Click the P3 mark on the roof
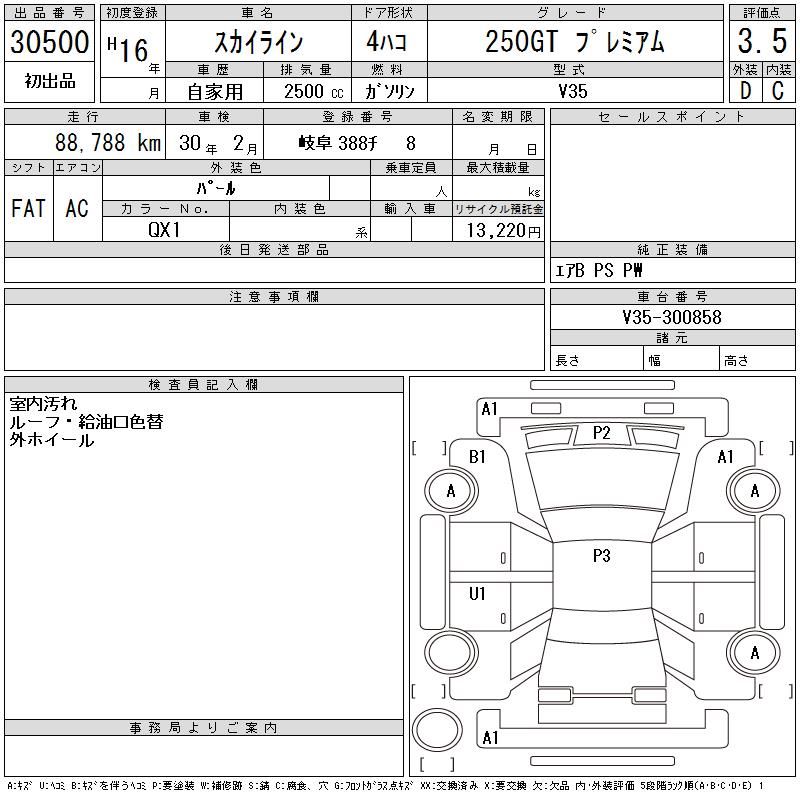The height and width of the screenshot is (800, 800). click(601, 557)
